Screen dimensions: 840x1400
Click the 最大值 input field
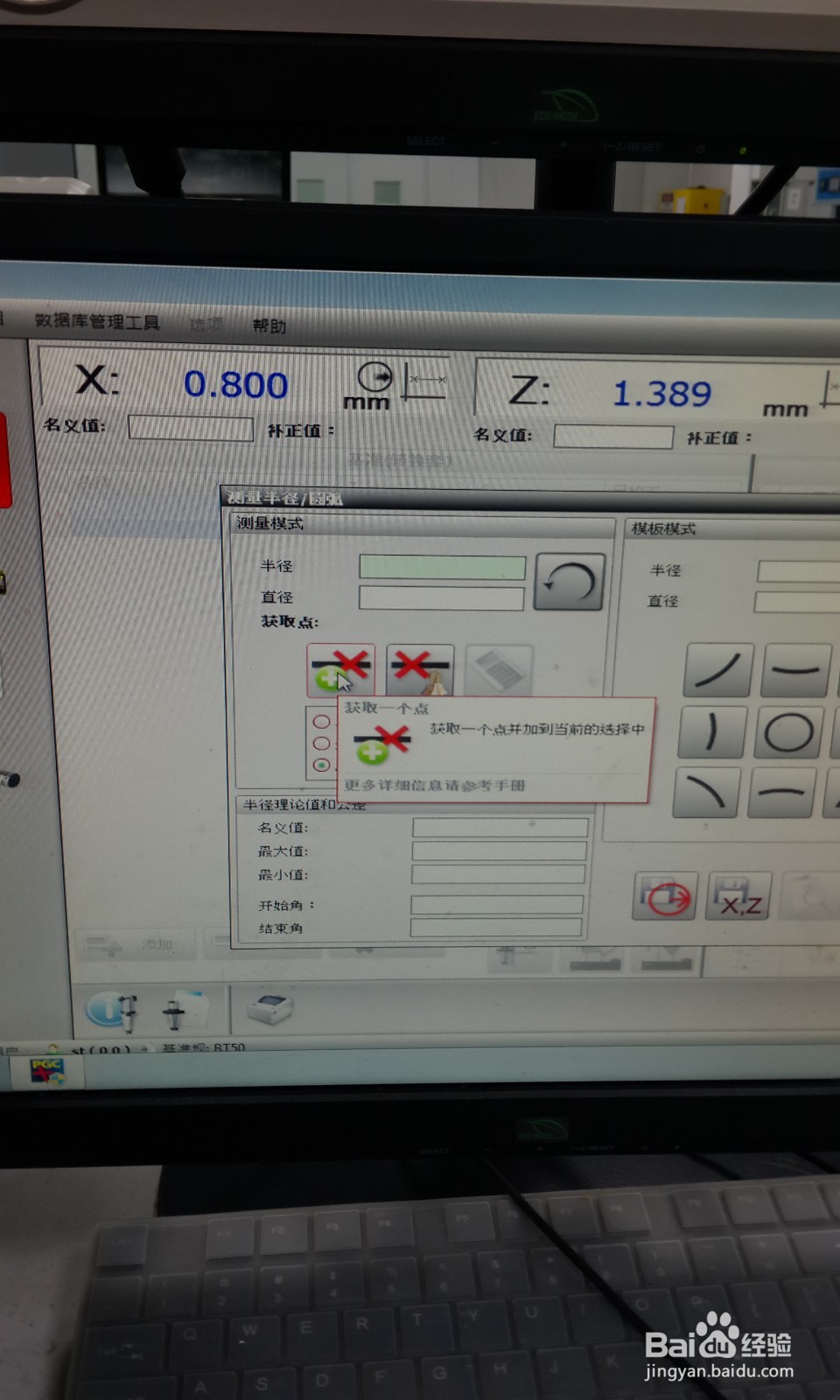499,851
